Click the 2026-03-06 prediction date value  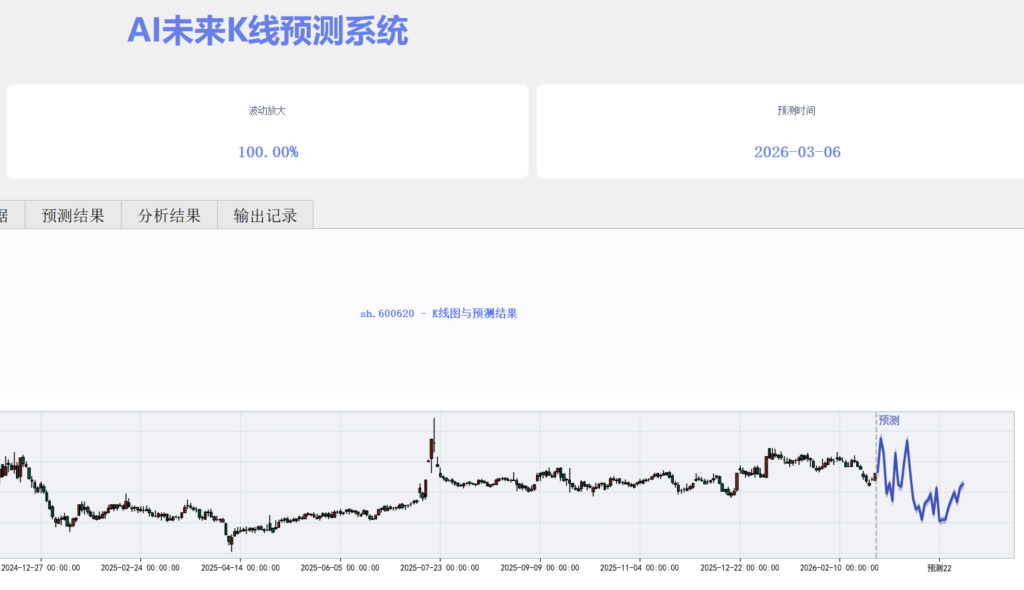click(796, 152)
